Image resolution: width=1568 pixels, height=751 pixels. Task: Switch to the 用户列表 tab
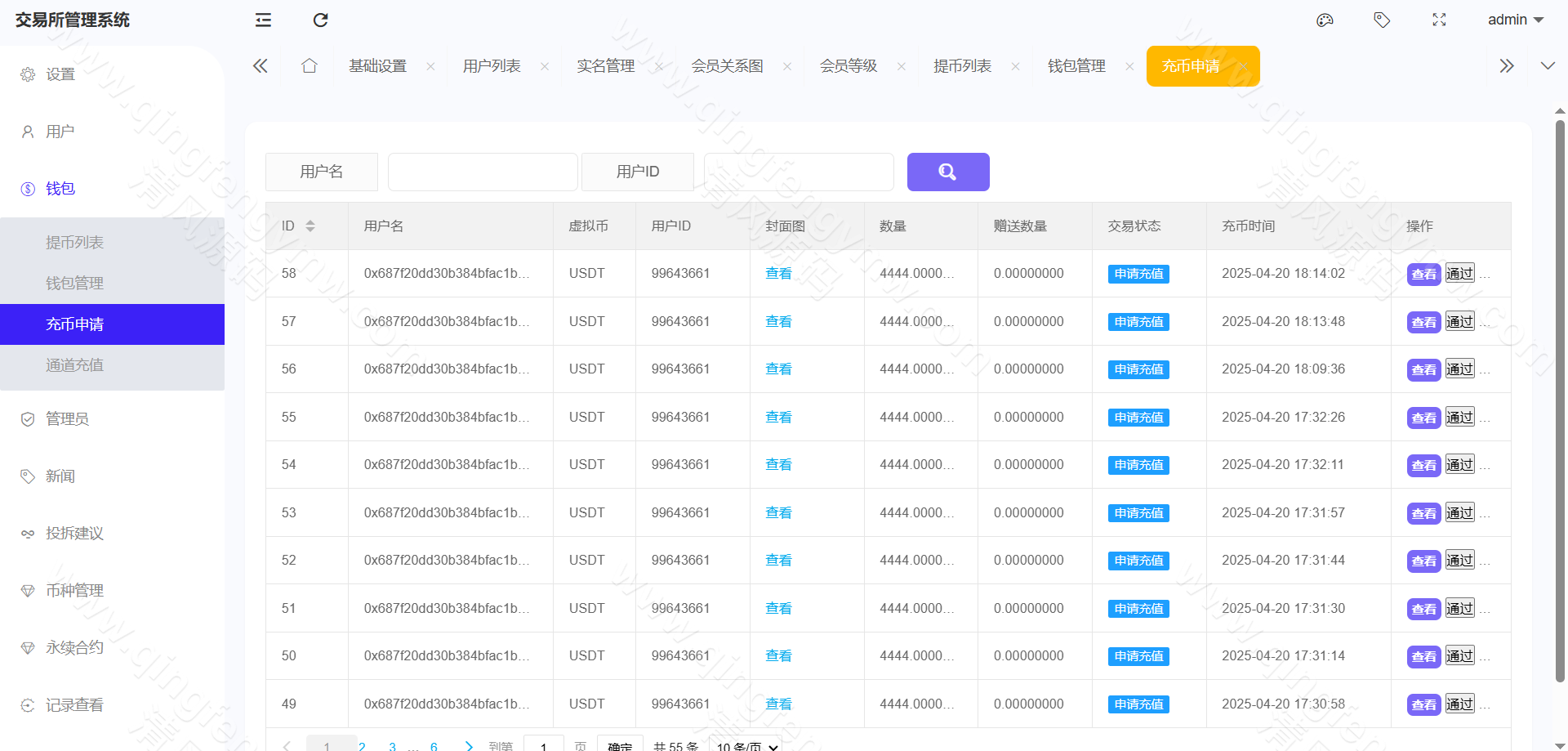pyautogui.click(x=491, y=65)
